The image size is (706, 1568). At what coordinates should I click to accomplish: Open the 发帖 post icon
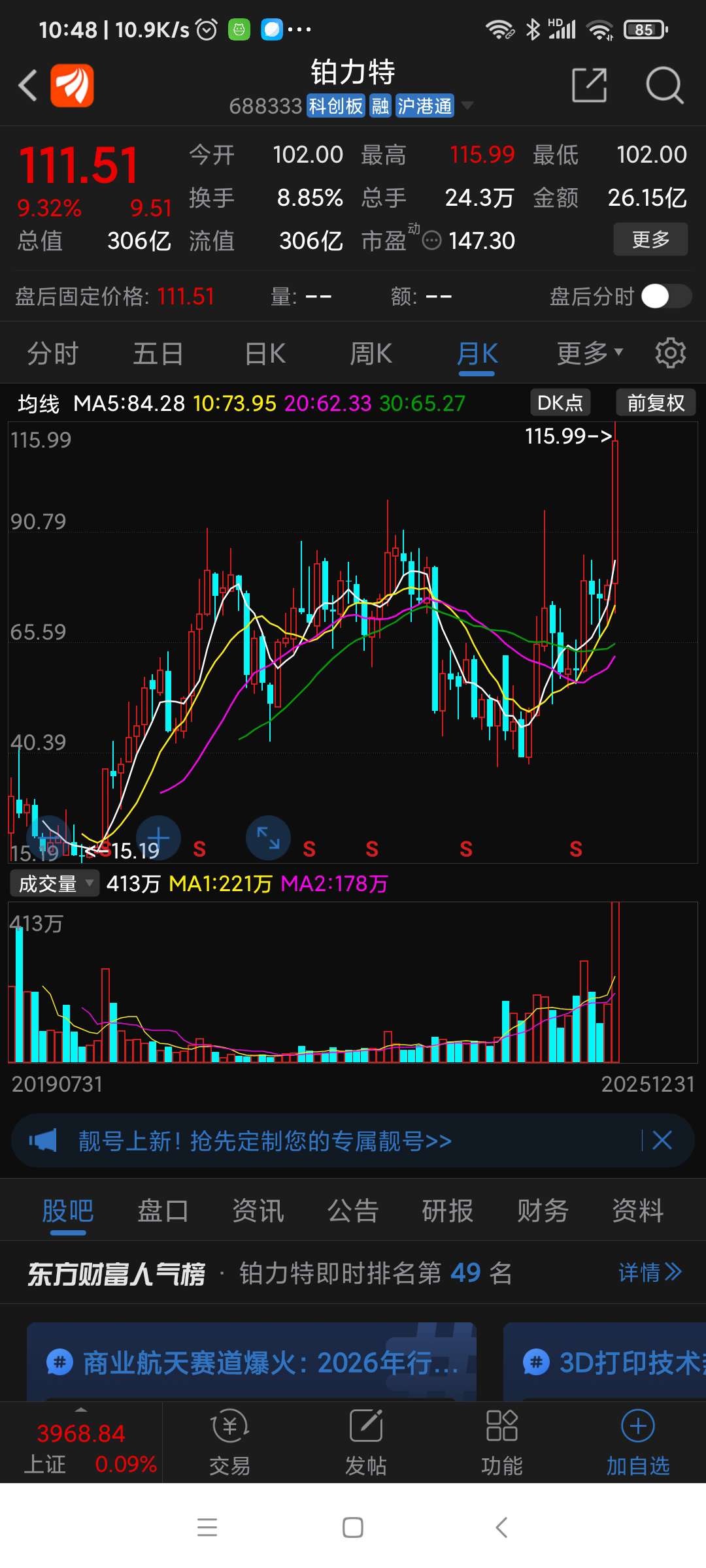point(365,1443)
